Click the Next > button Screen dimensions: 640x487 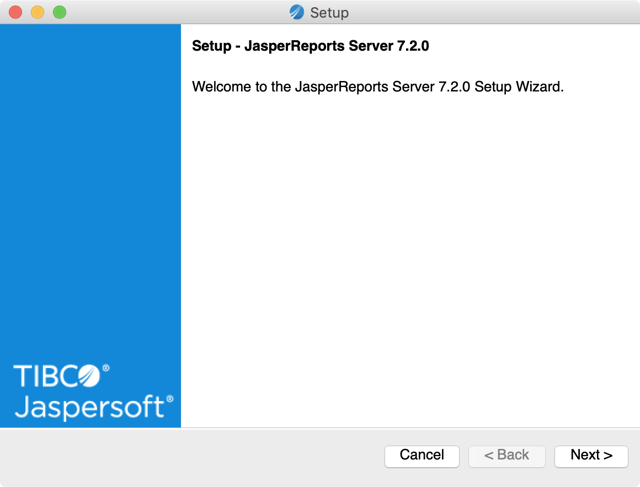click(x=591, y=456)
